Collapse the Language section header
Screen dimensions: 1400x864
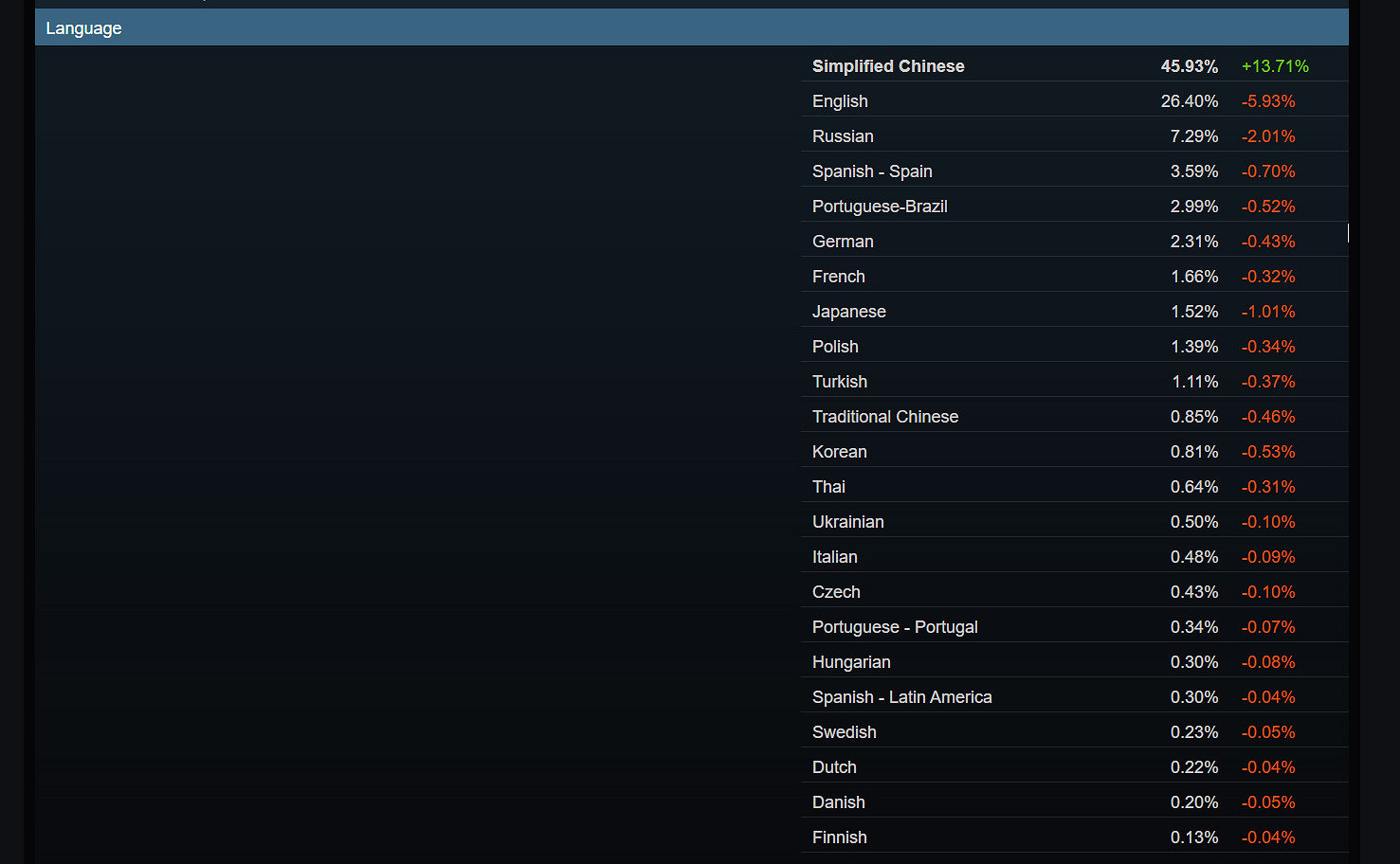[x=83, y=28]
